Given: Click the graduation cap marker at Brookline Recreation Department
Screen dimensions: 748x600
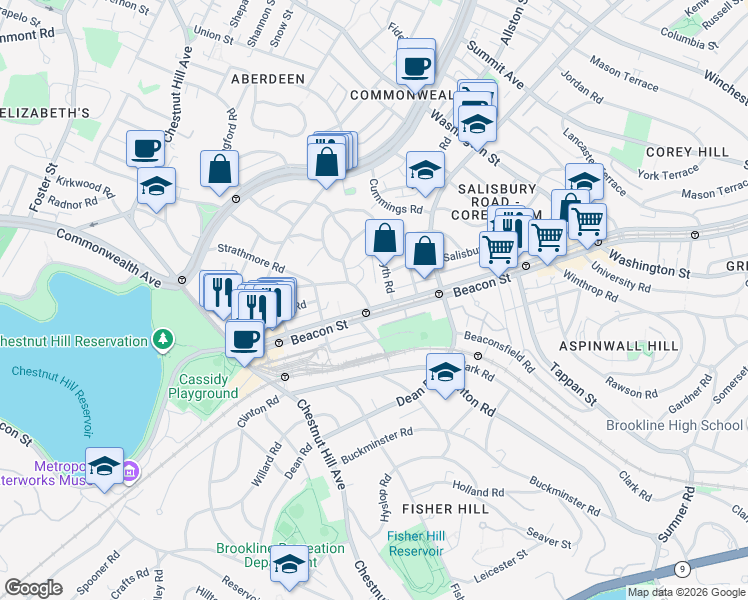Looking at the screenshot, I should [x=289, y=564].
